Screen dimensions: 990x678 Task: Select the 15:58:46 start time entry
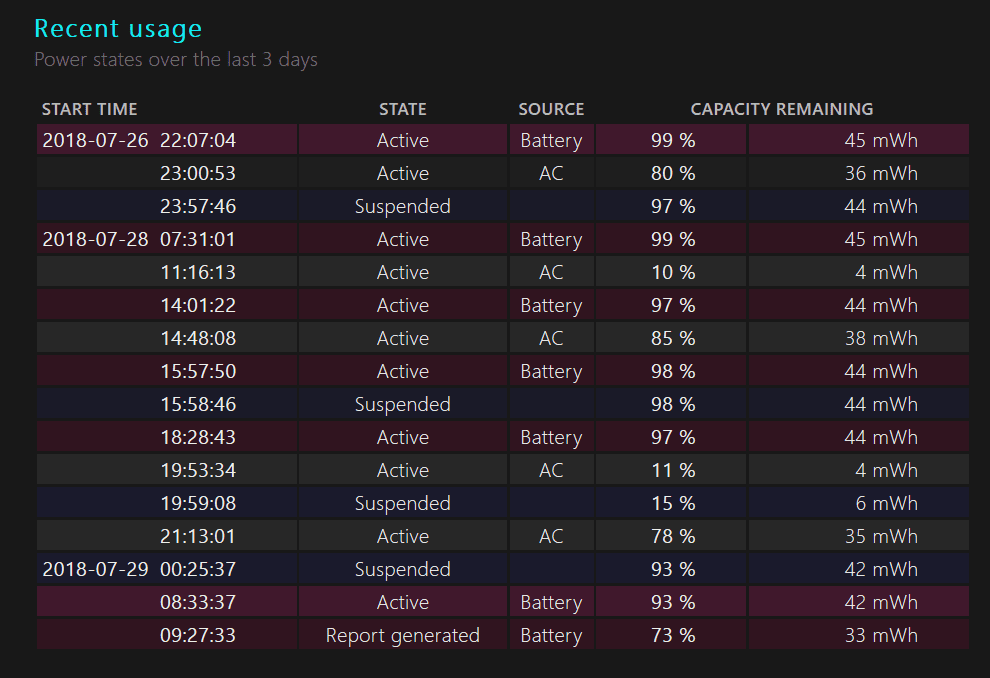click(x=197, y=404)
